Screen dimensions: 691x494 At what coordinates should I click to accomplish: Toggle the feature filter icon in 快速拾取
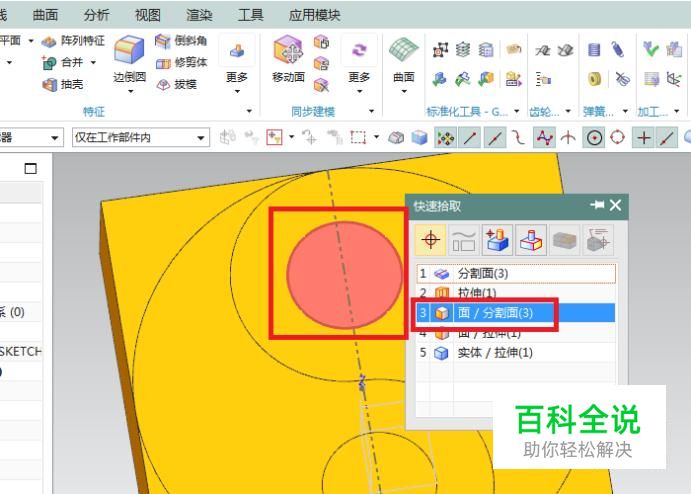pos(497,240)
